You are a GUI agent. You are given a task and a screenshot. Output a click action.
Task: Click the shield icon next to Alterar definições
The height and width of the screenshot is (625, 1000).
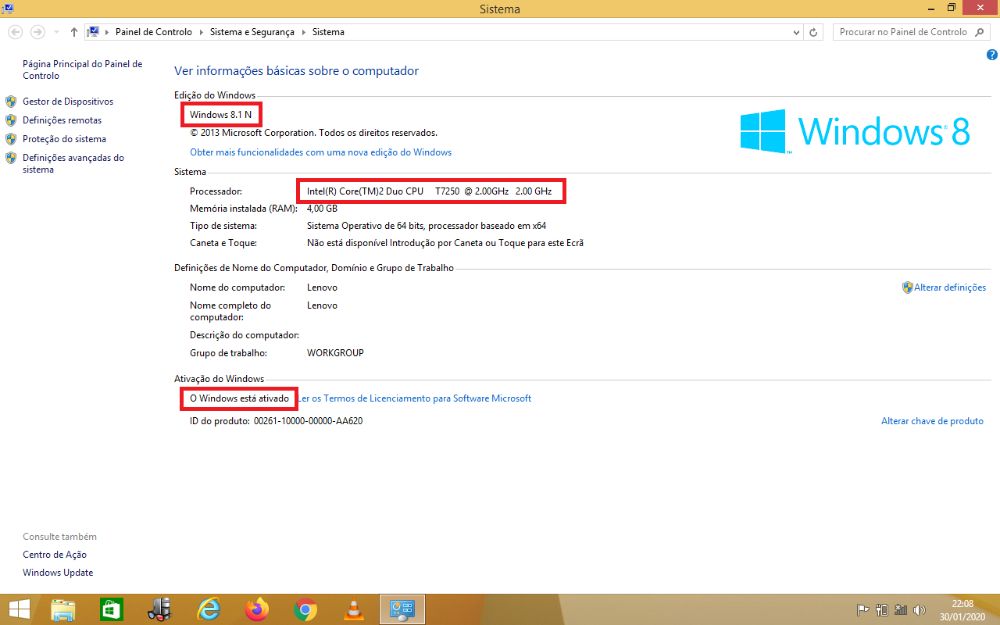[x=908, y=288]
